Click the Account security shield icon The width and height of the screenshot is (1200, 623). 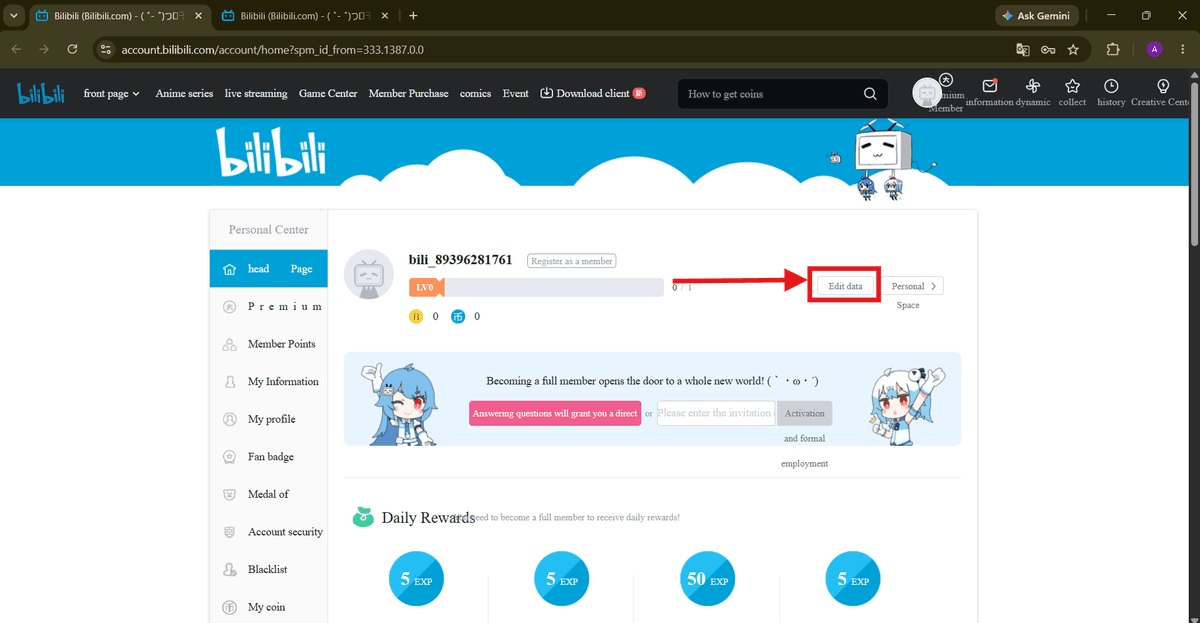pyautogui.click(x=229, y=532)
